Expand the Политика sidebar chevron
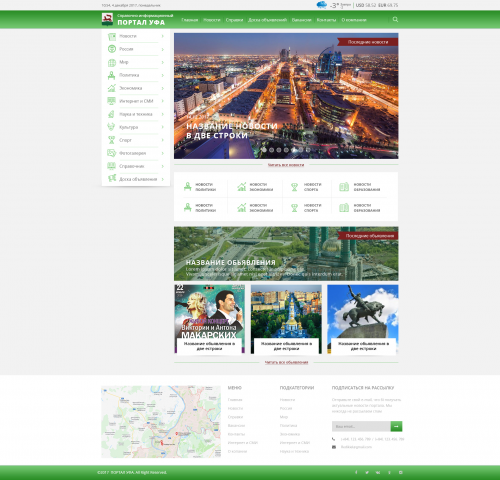500x480 pixels. [x=163, y=75]
